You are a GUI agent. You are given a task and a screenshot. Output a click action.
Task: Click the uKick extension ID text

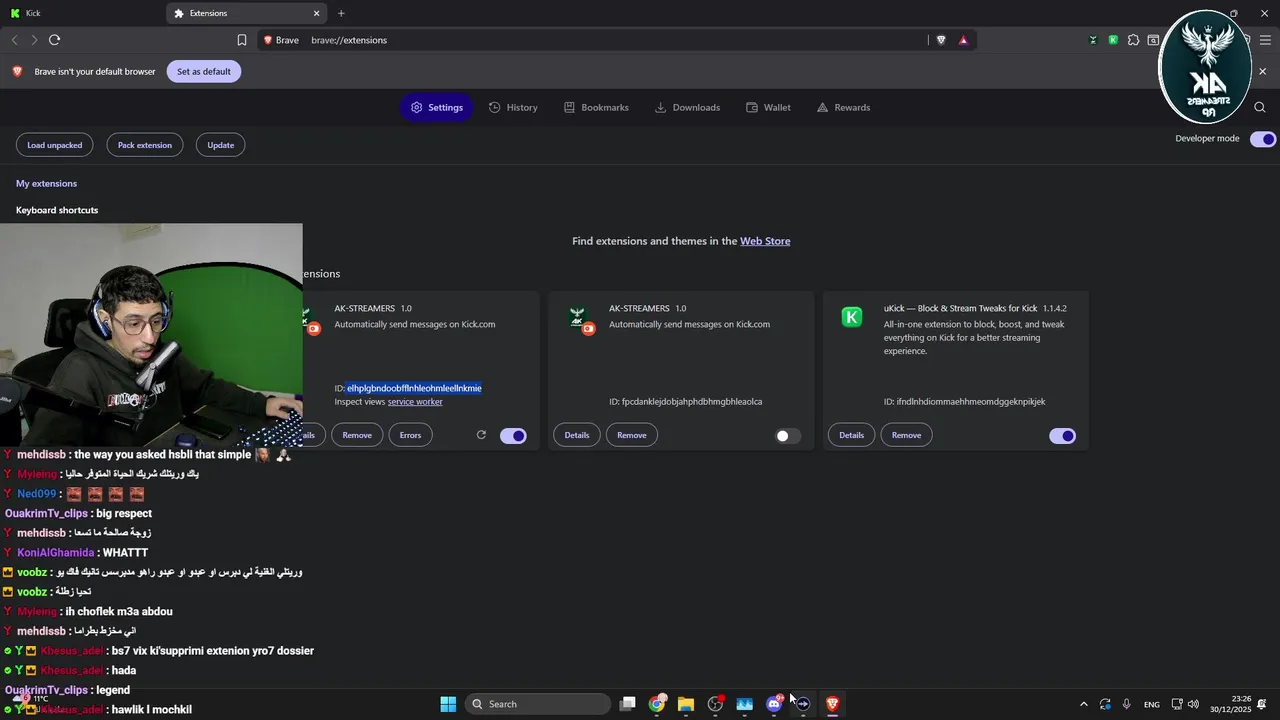[964, 402]
